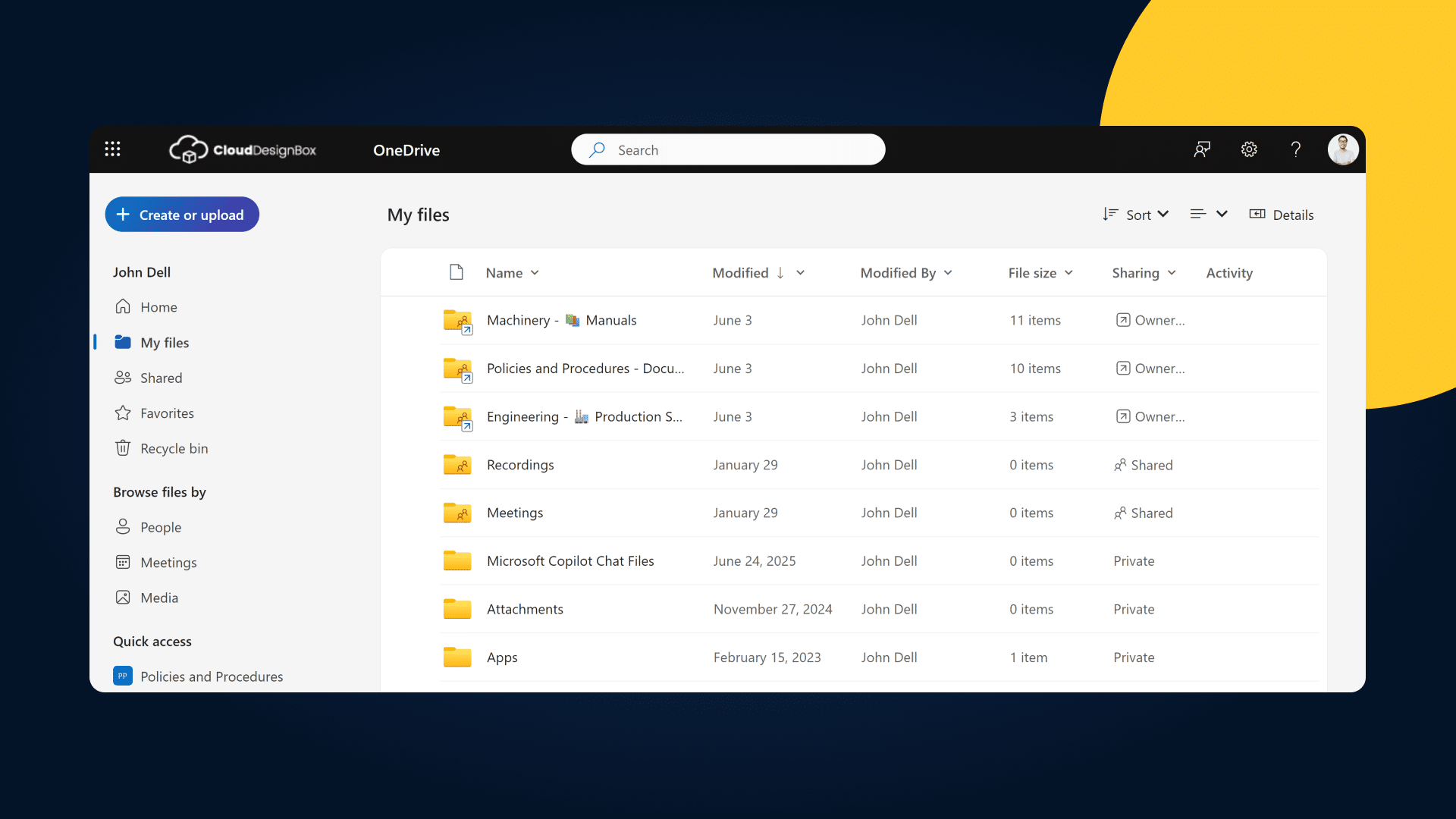Image resolution: width=1456 pixels, height=819 pixels.
Task: Click the Engineering Production shortcut folder icon
Action: [458, 417]
